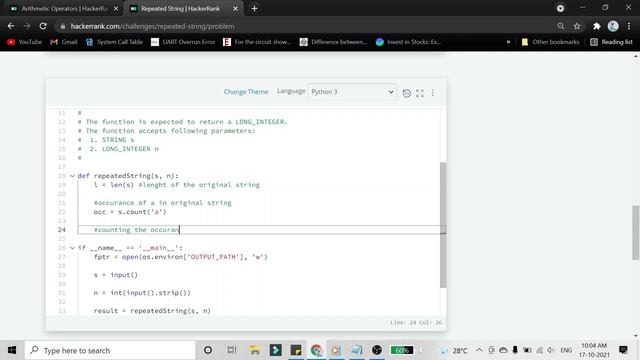Open a new browser tab

(x=254, y=9)
